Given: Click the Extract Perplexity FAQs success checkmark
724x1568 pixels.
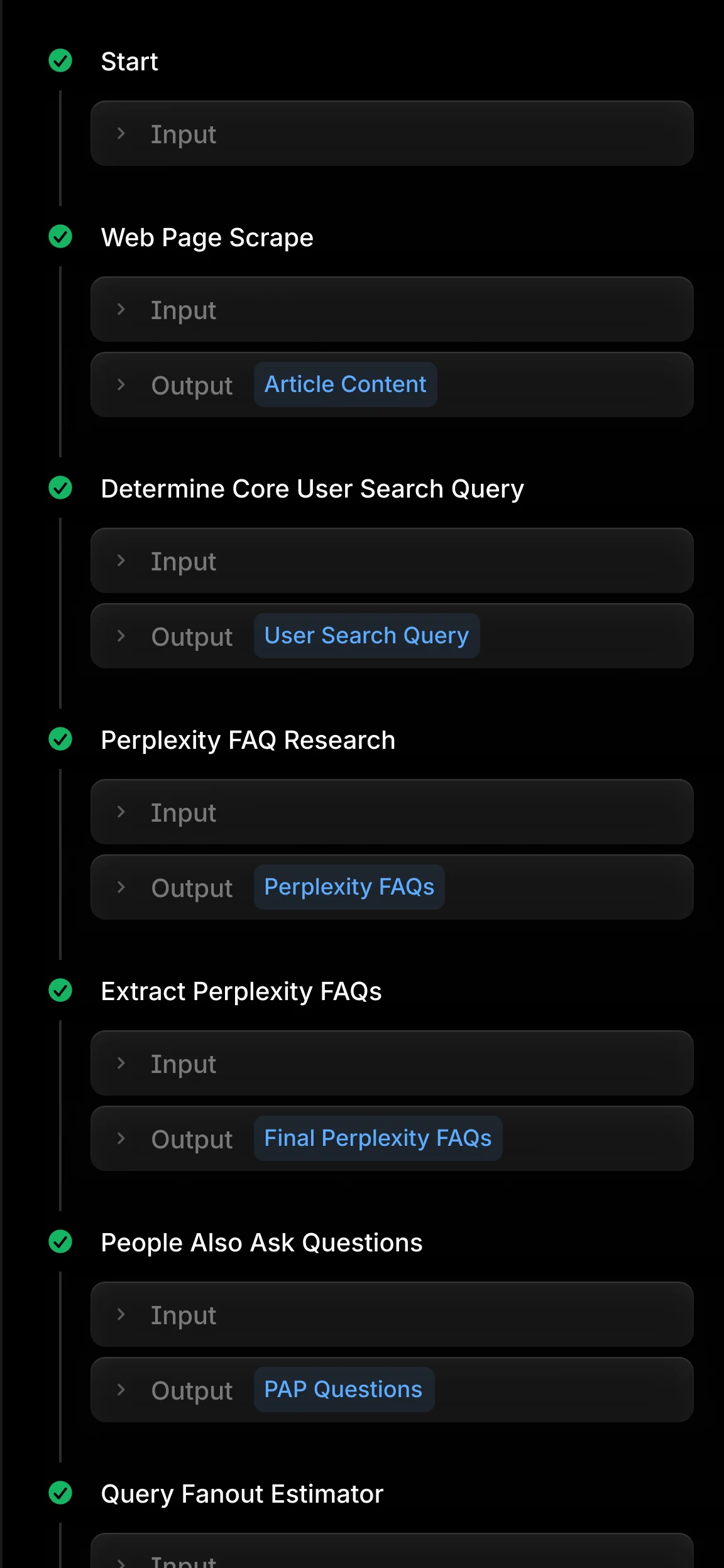Looking at the screenshot, I should (60, 991).
